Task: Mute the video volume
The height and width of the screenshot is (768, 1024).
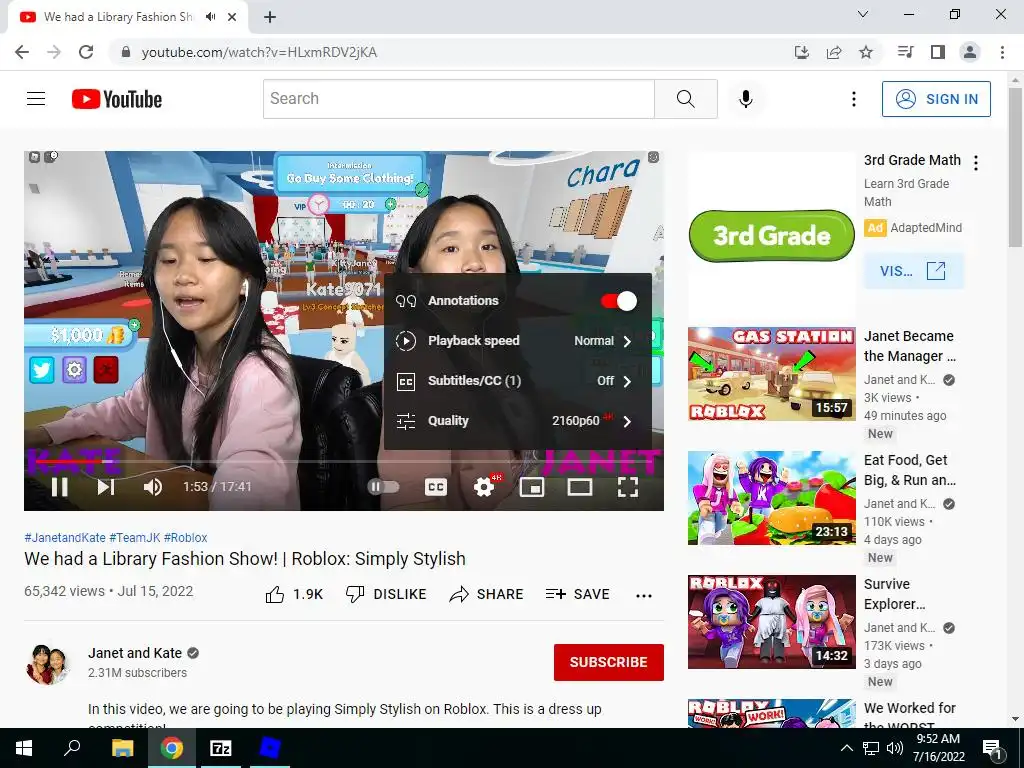Action: click(x=153, y=487)
